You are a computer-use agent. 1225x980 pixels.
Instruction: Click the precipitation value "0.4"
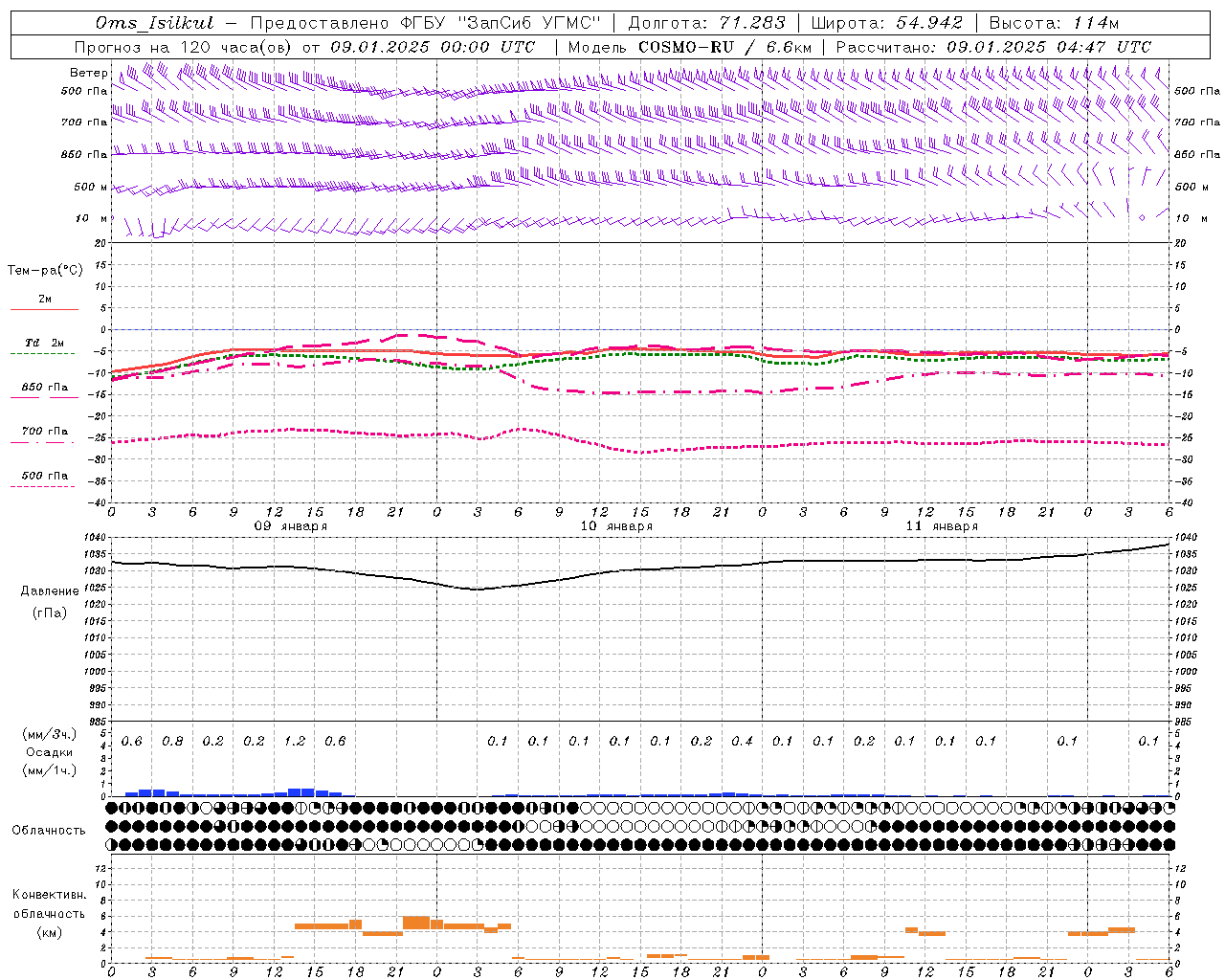click(x=742, y=741)
